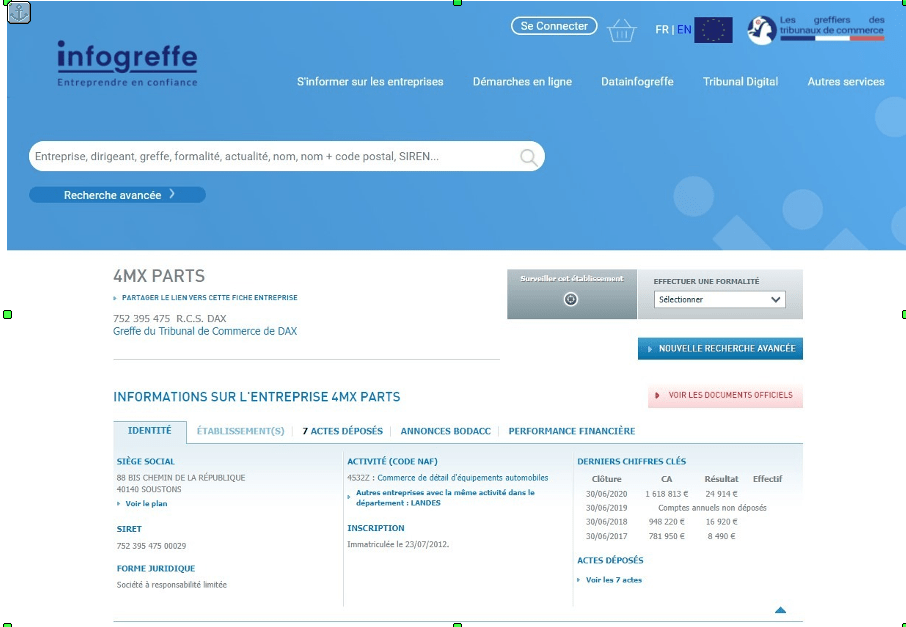Open the Sélectionner formality dropdown
The image size is (906, 627).
click(720, 299)
